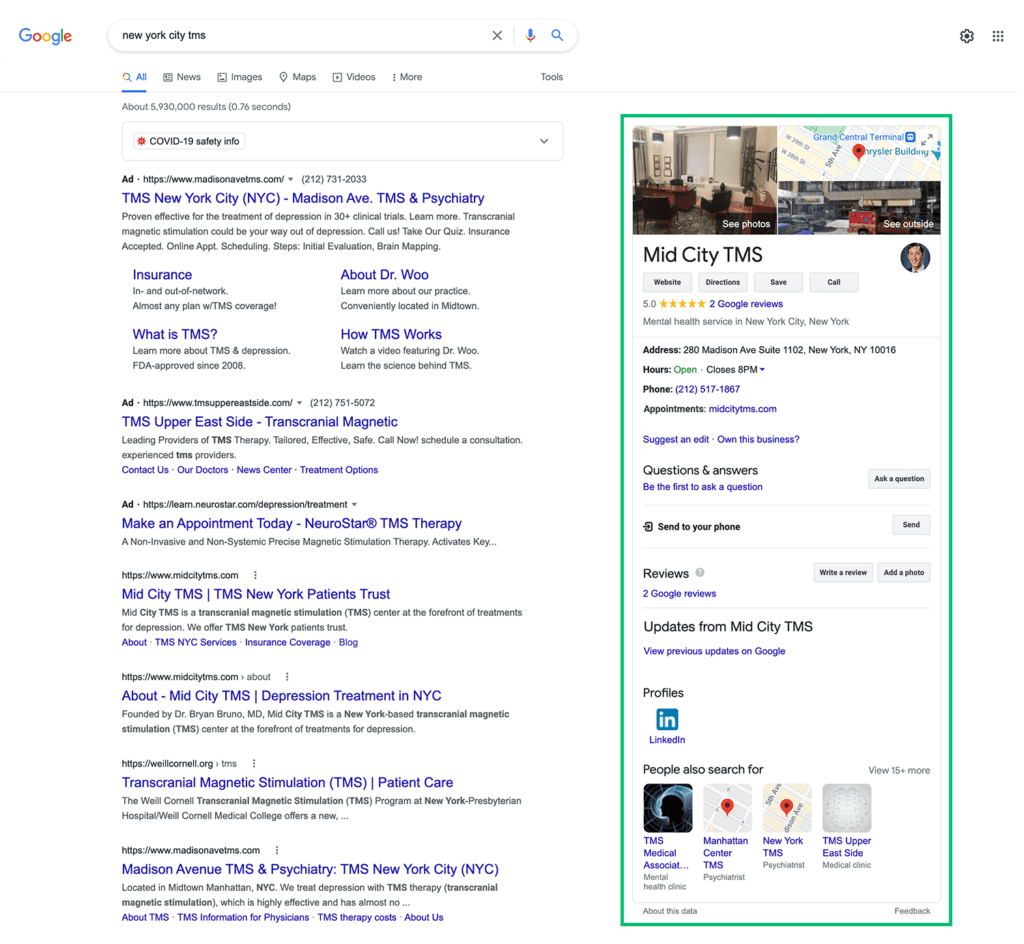The width and height of the screenshot is (1024, 944).
Task: Click the Send button
Action: [x=911, y=525]
